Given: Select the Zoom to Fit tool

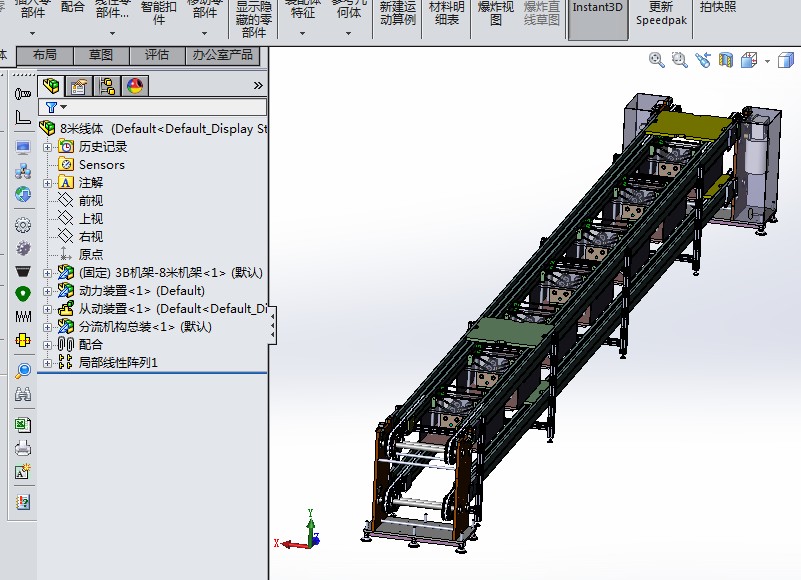Looking at the screenshot, I should [x=656, y=60].
